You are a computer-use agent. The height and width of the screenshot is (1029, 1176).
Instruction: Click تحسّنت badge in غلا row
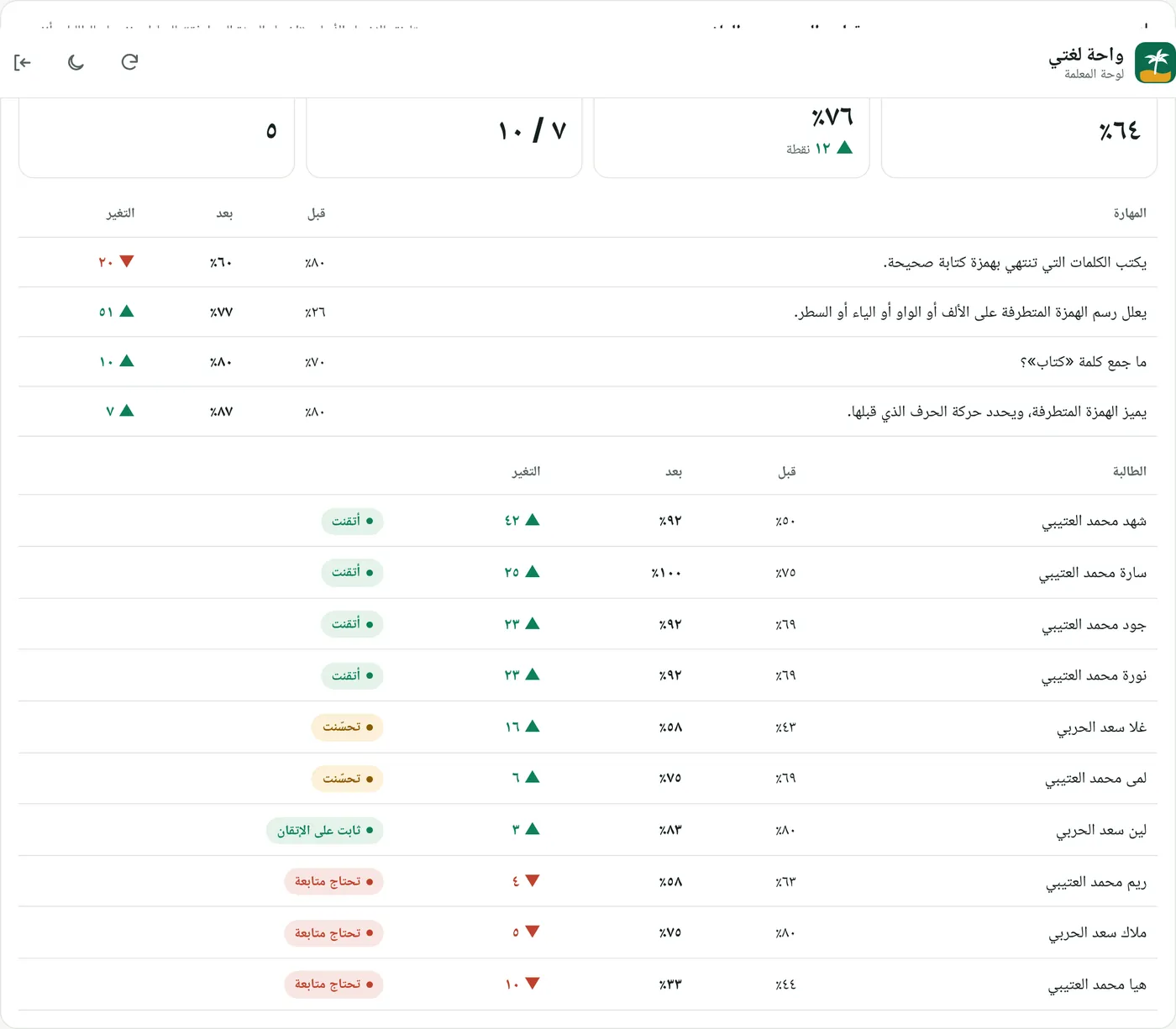(348, 727)
